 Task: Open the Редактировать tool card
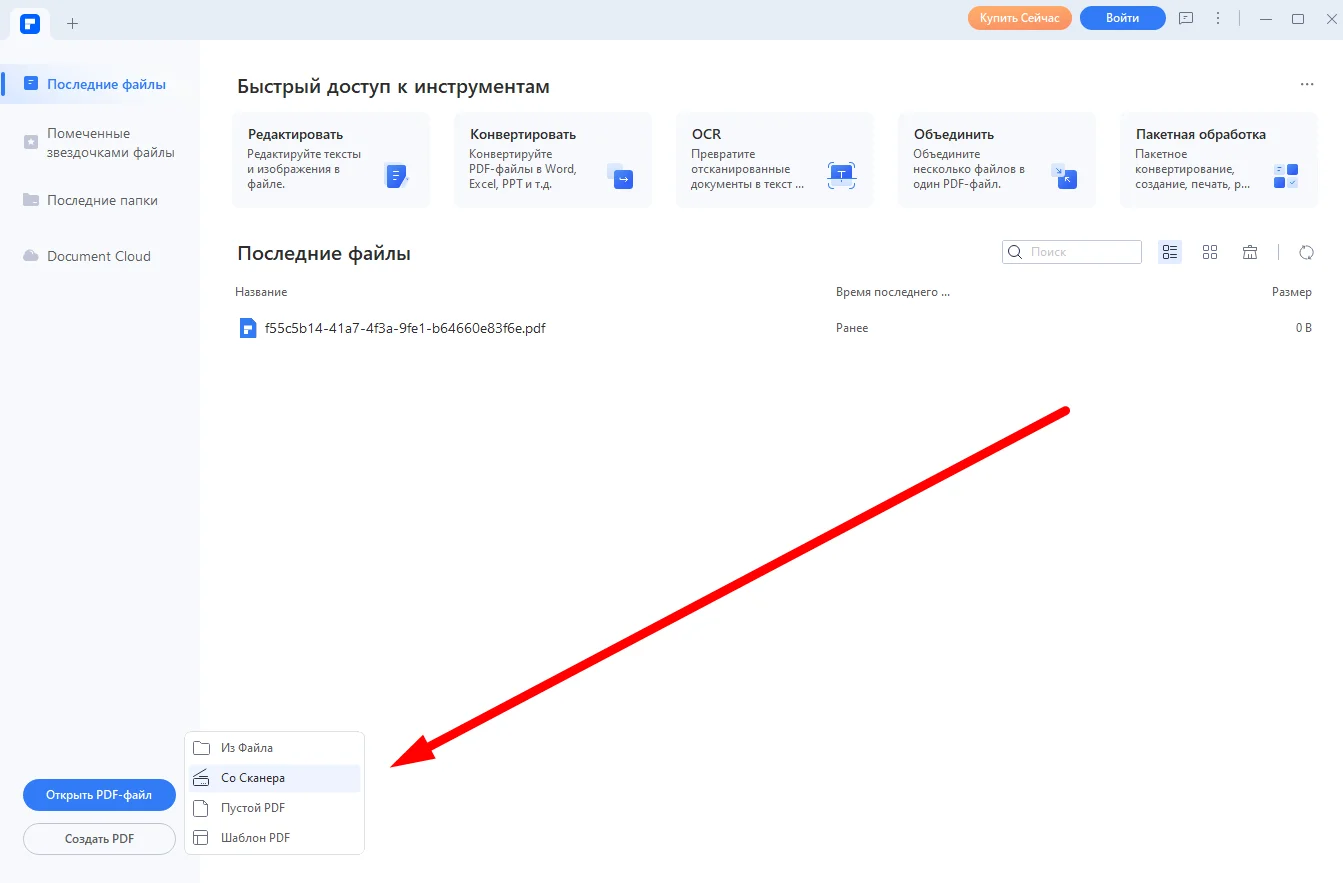331,160
